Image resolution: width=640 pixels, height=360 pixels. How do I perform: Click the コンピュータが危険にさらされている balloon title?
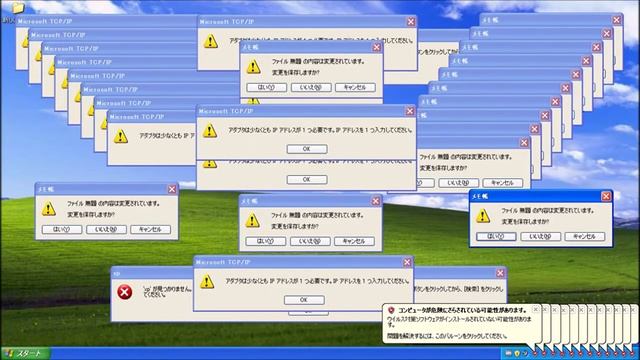(x=462, y=310)
